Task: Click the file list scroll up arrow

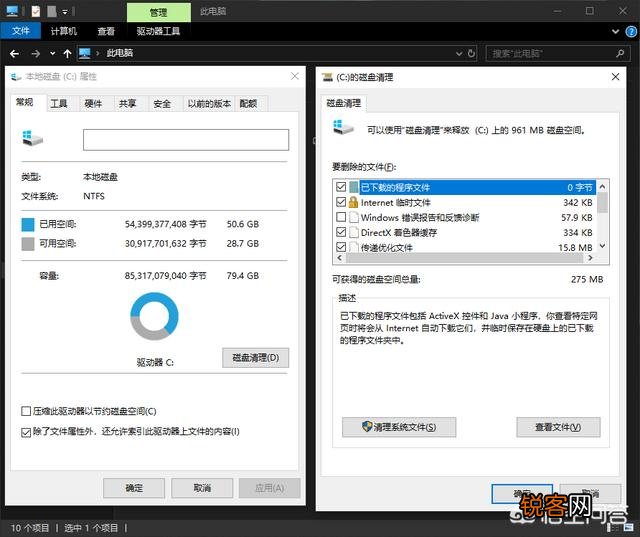Action: pos(602,186)
